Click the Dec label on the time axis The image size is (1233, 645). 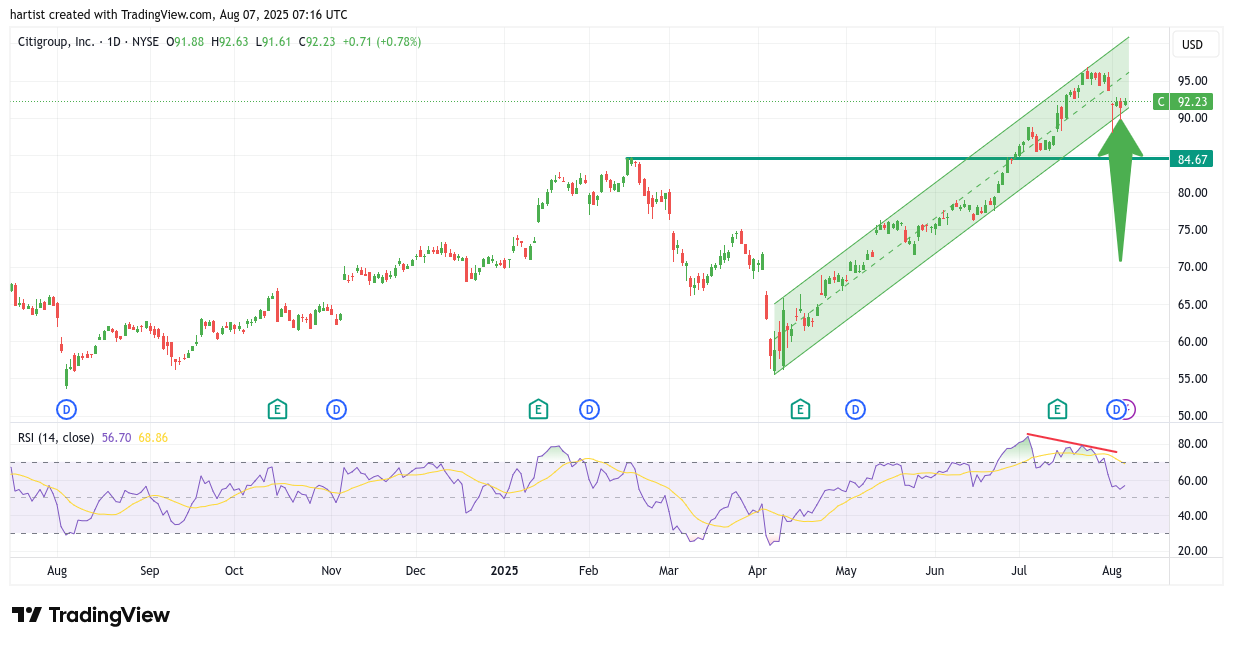(x=416, y=572)
